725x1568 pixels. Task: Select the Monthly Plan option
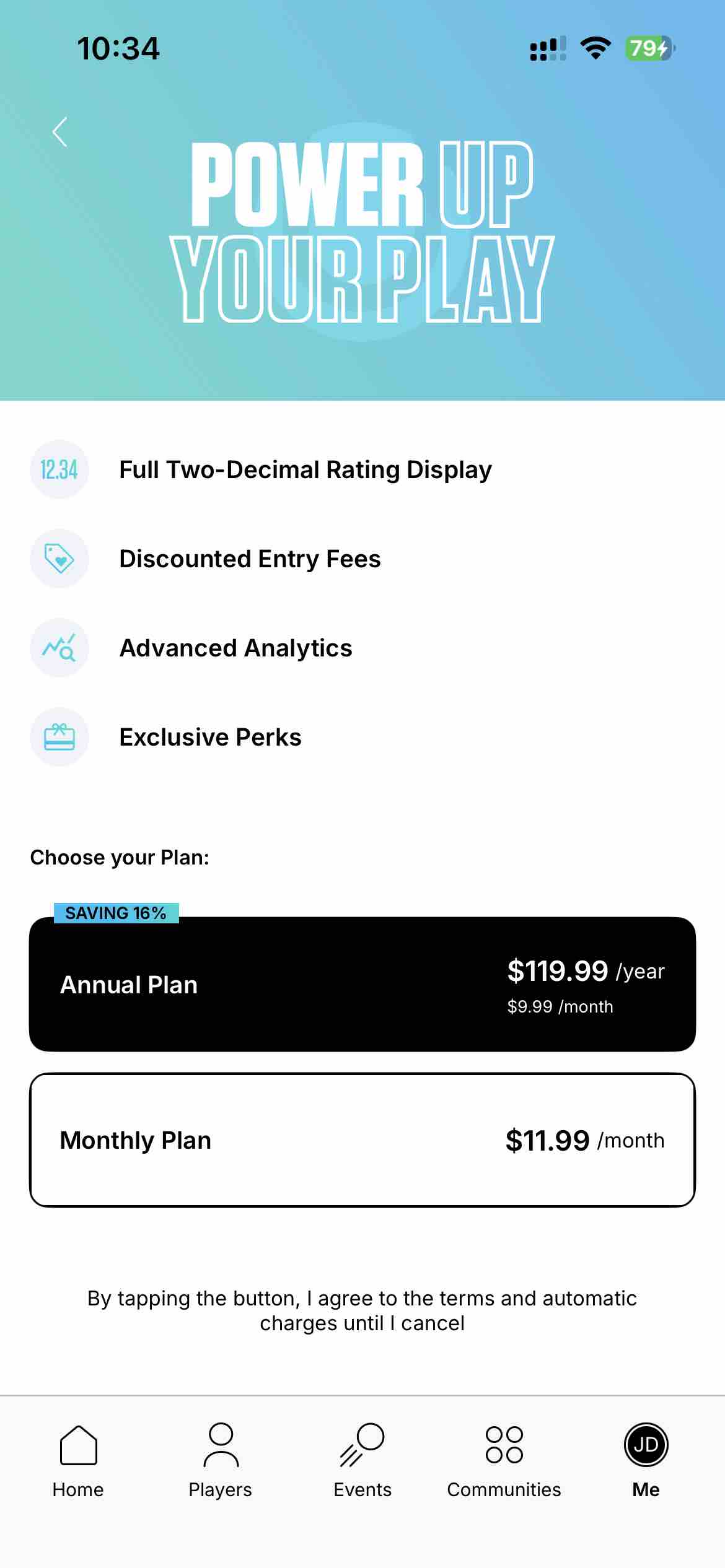tap(362, 1140)
